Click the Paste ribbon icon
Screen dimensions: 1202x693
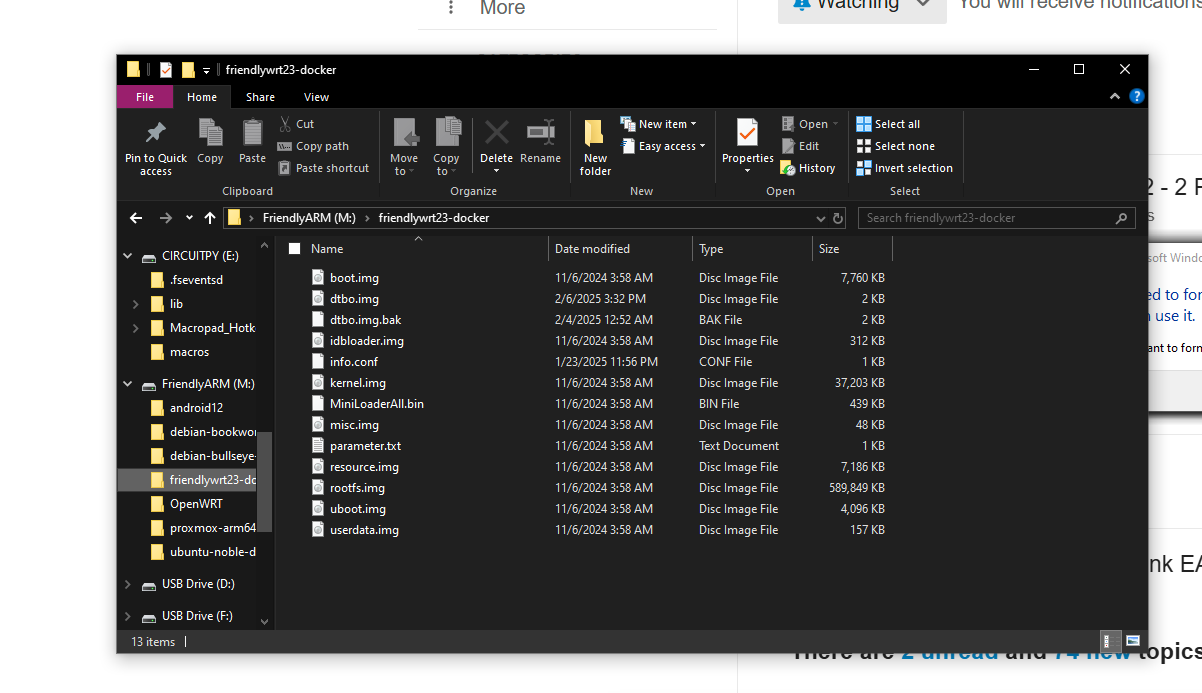coord(252,132)
